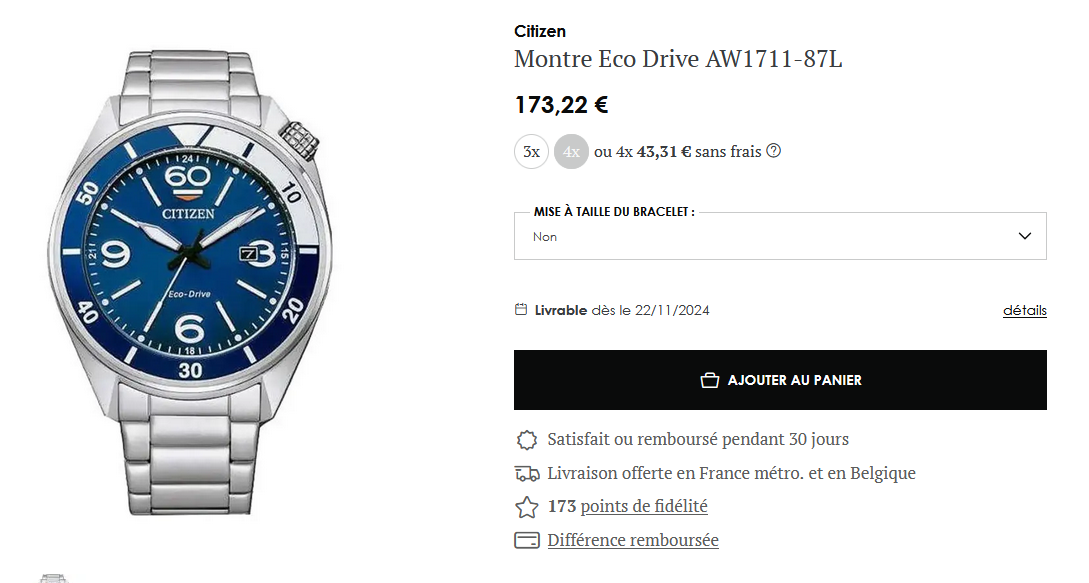Screen dimensions: 1089x583
Task: Click the help question mark icon
Action: coord(774,151)
